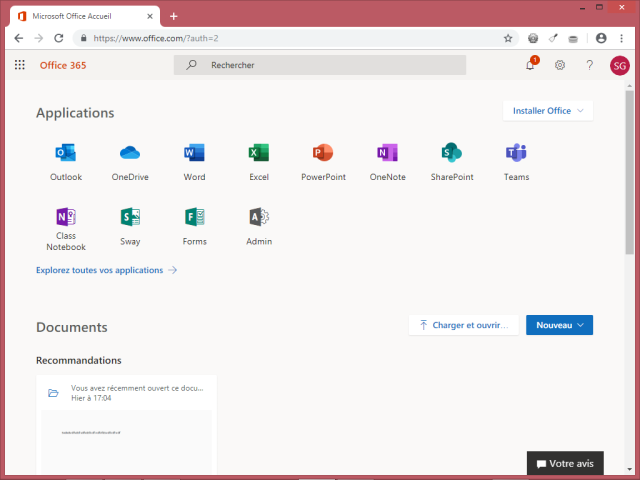Expand the Installer Office dropdown

[548, 111]
